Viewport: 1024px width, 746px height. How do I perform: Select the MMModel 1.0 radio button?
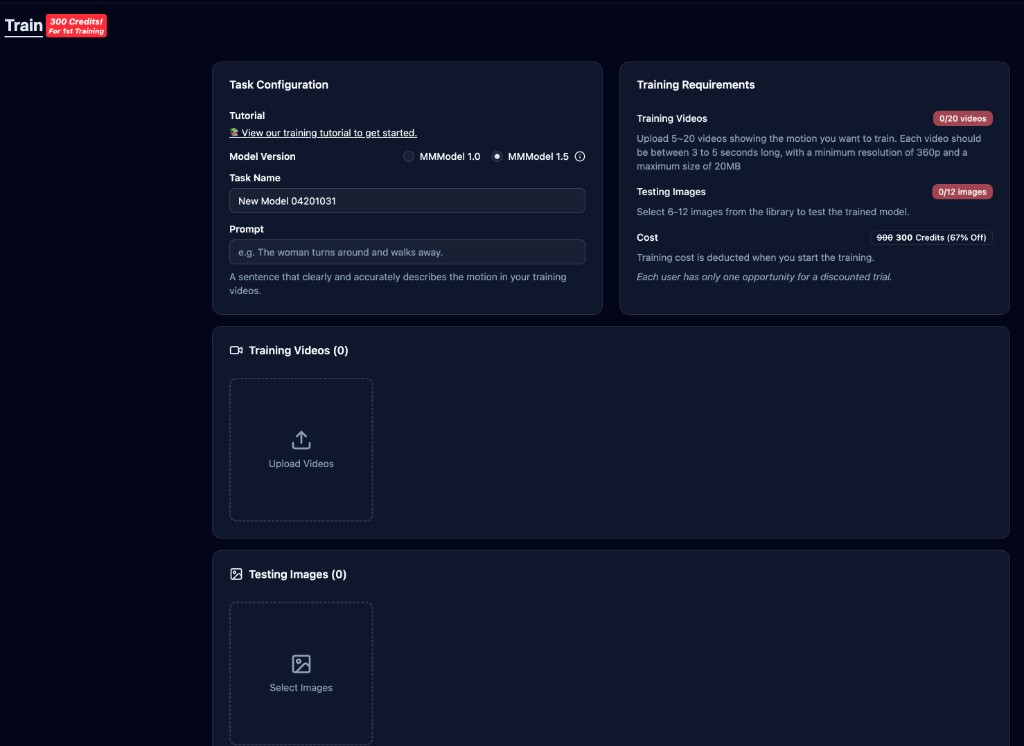(408, 157)
